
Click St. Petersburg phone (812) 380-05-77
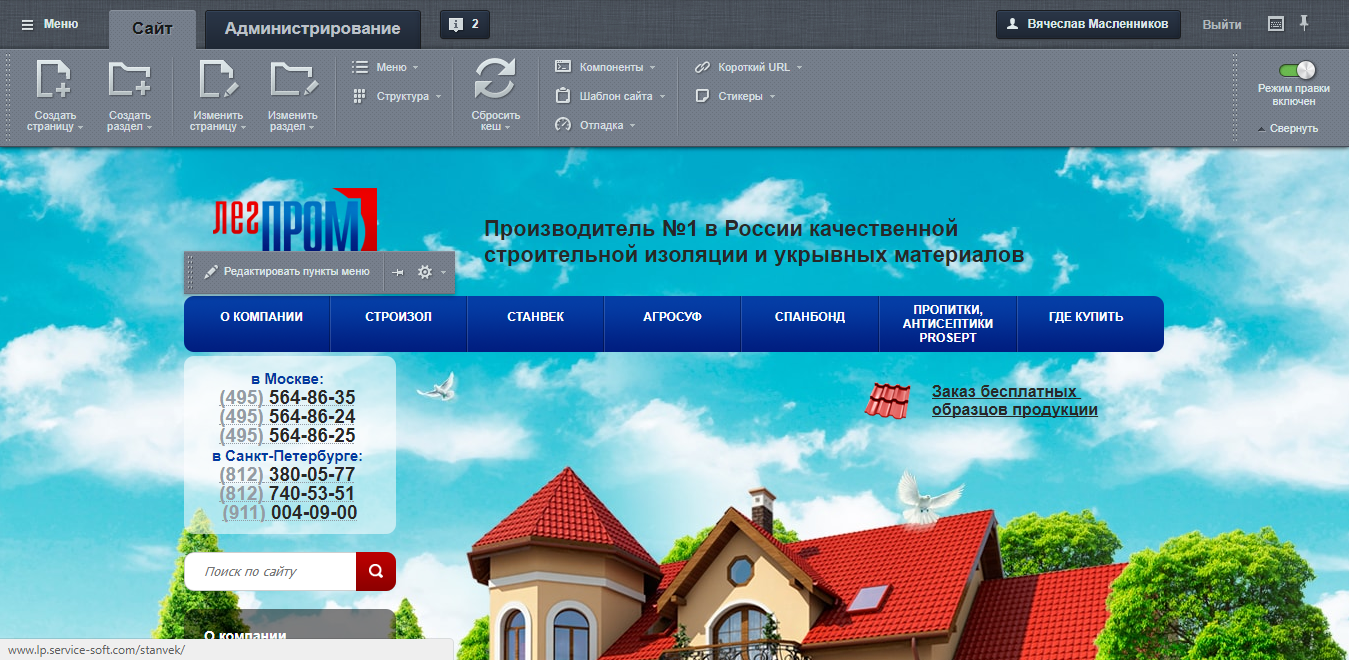coord(288,474)
